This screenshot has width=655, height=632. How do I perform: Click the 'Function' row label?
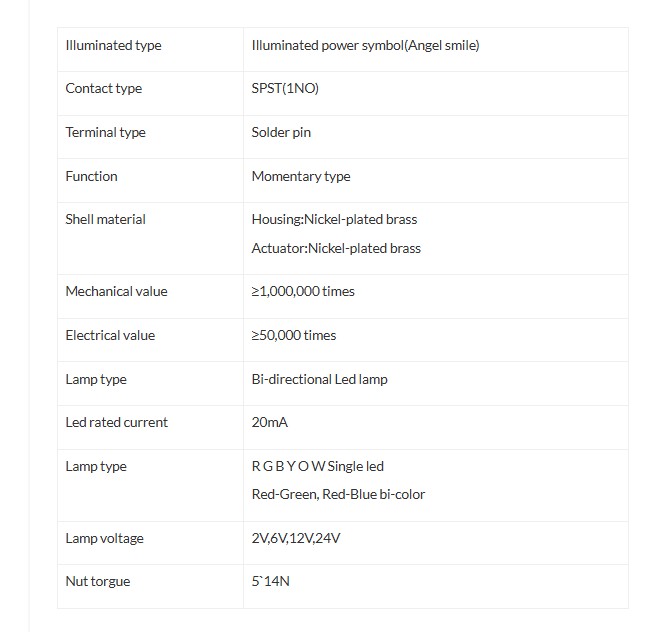tap(91, 176)
